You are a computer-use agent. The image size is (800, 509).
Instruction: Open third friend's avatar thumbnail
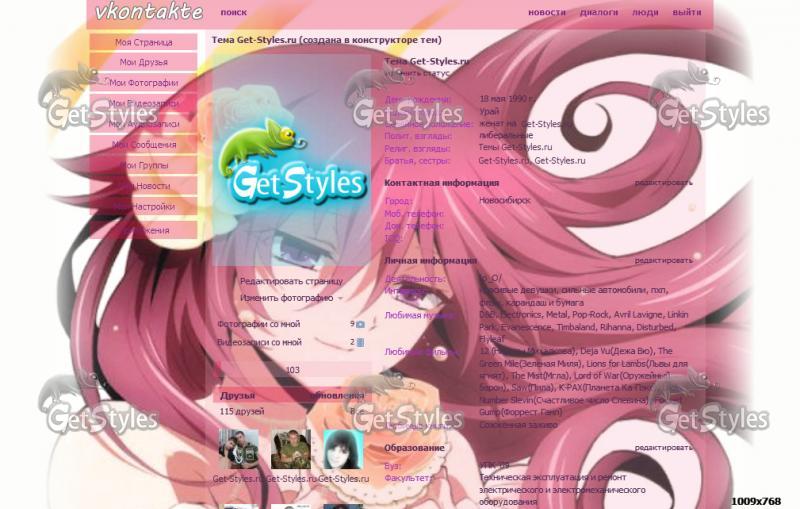coord(343,450)
